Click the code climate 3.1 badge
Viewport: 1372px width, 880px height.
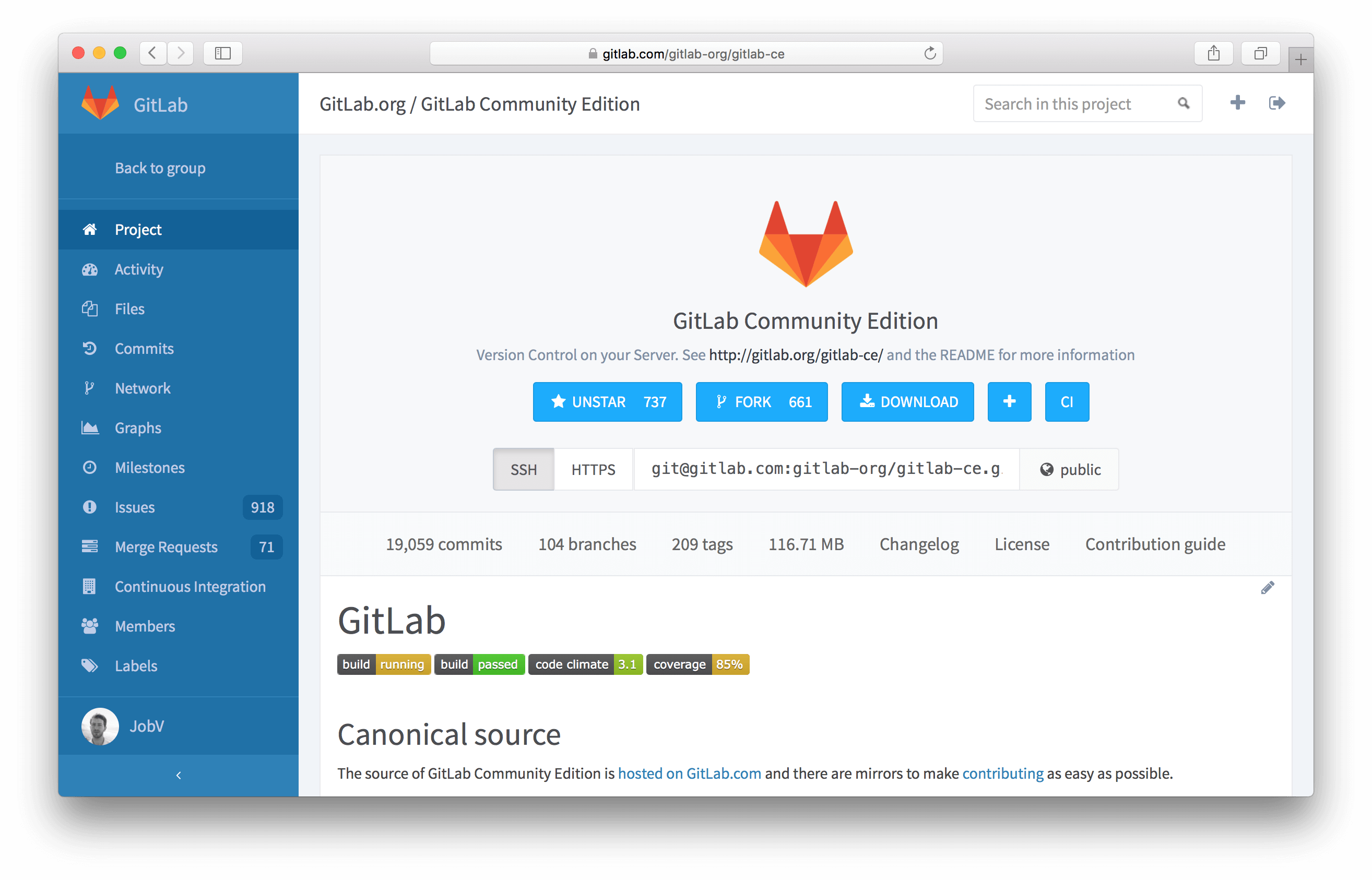(586, 664)
